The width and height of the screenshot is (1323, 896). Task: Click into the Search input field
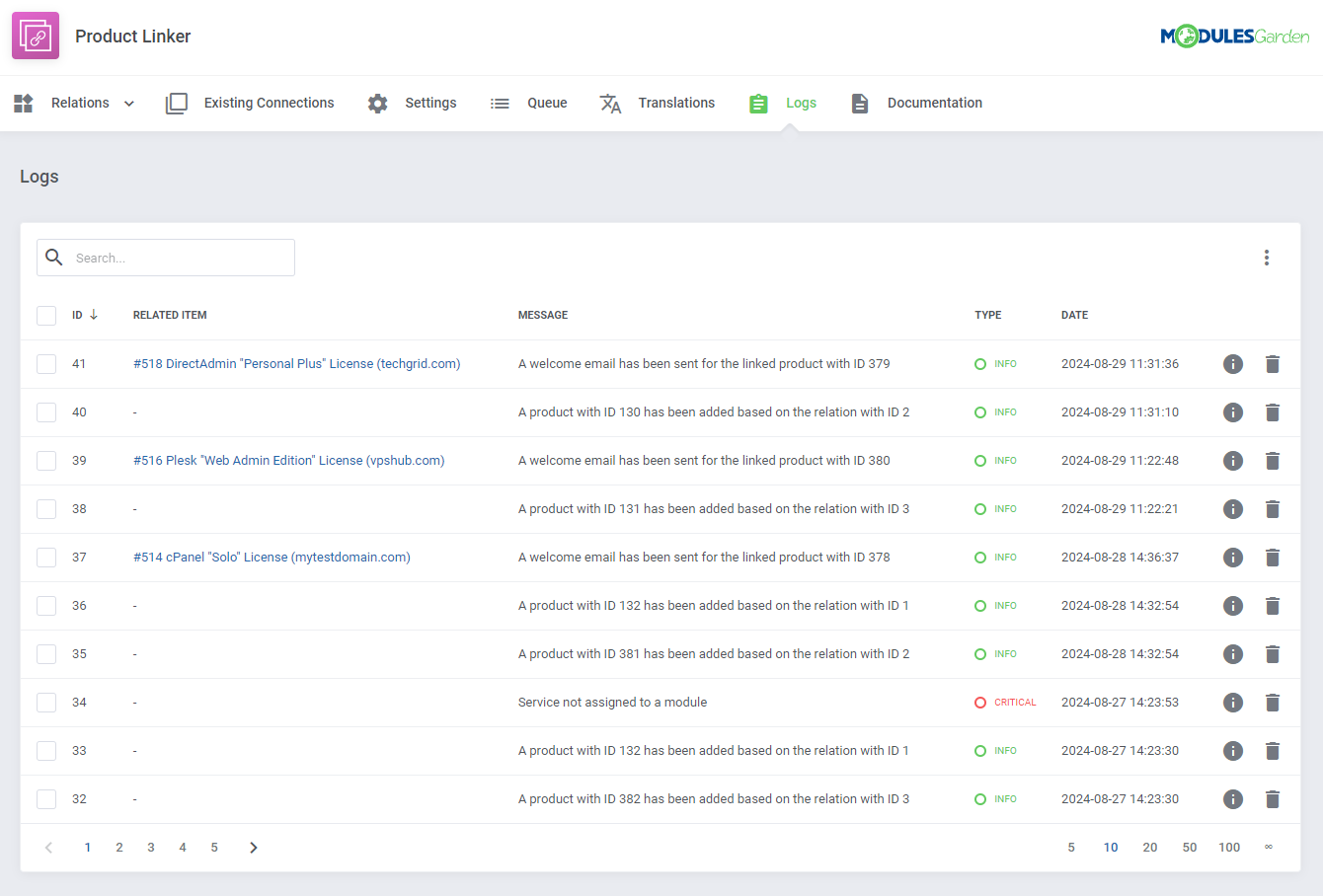pyautogui.click(x=166, y=258)
